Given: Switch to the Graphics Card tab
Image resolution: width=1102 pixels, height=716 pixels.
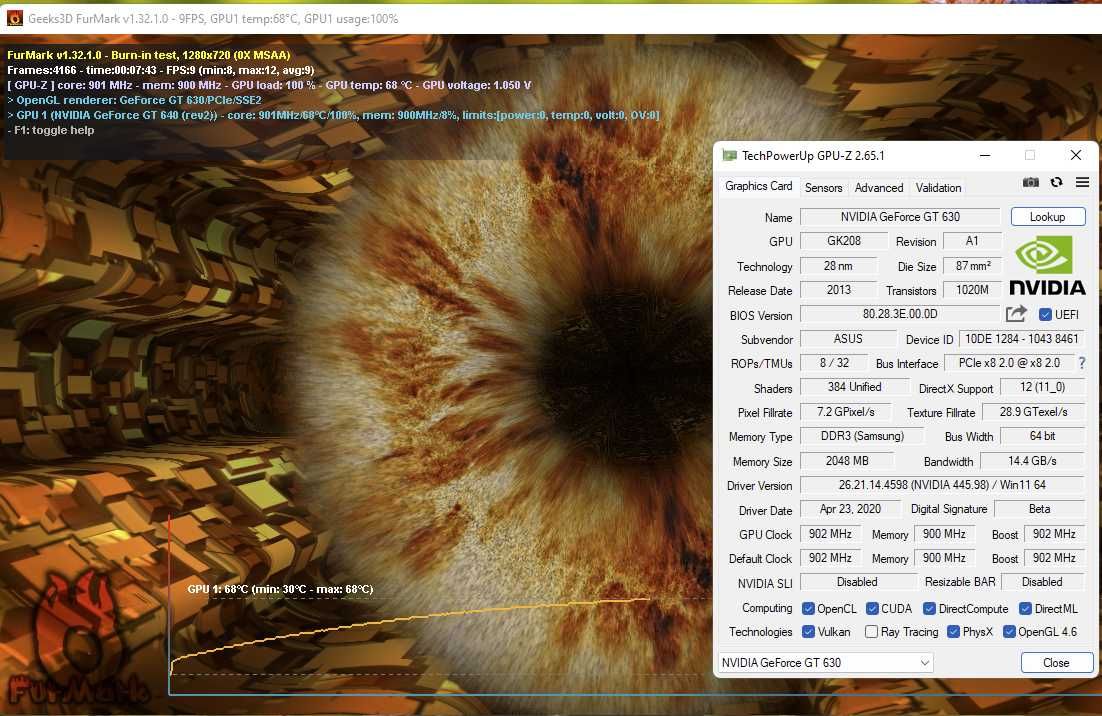Looking at the screenshot, I should (x=758, y=186).
